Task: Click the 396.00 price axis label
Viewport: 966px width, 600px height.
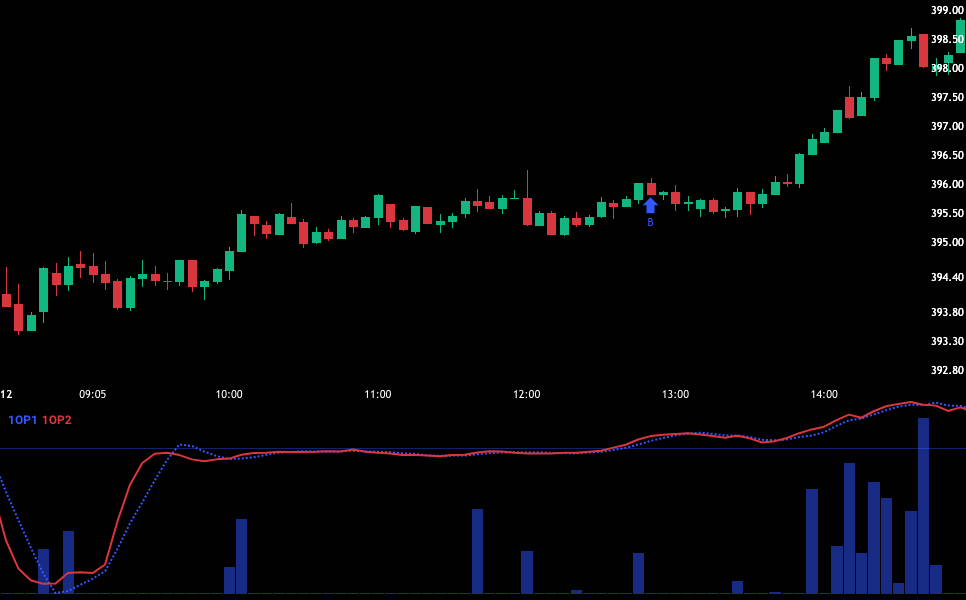Action: click(x=946, y=184)
